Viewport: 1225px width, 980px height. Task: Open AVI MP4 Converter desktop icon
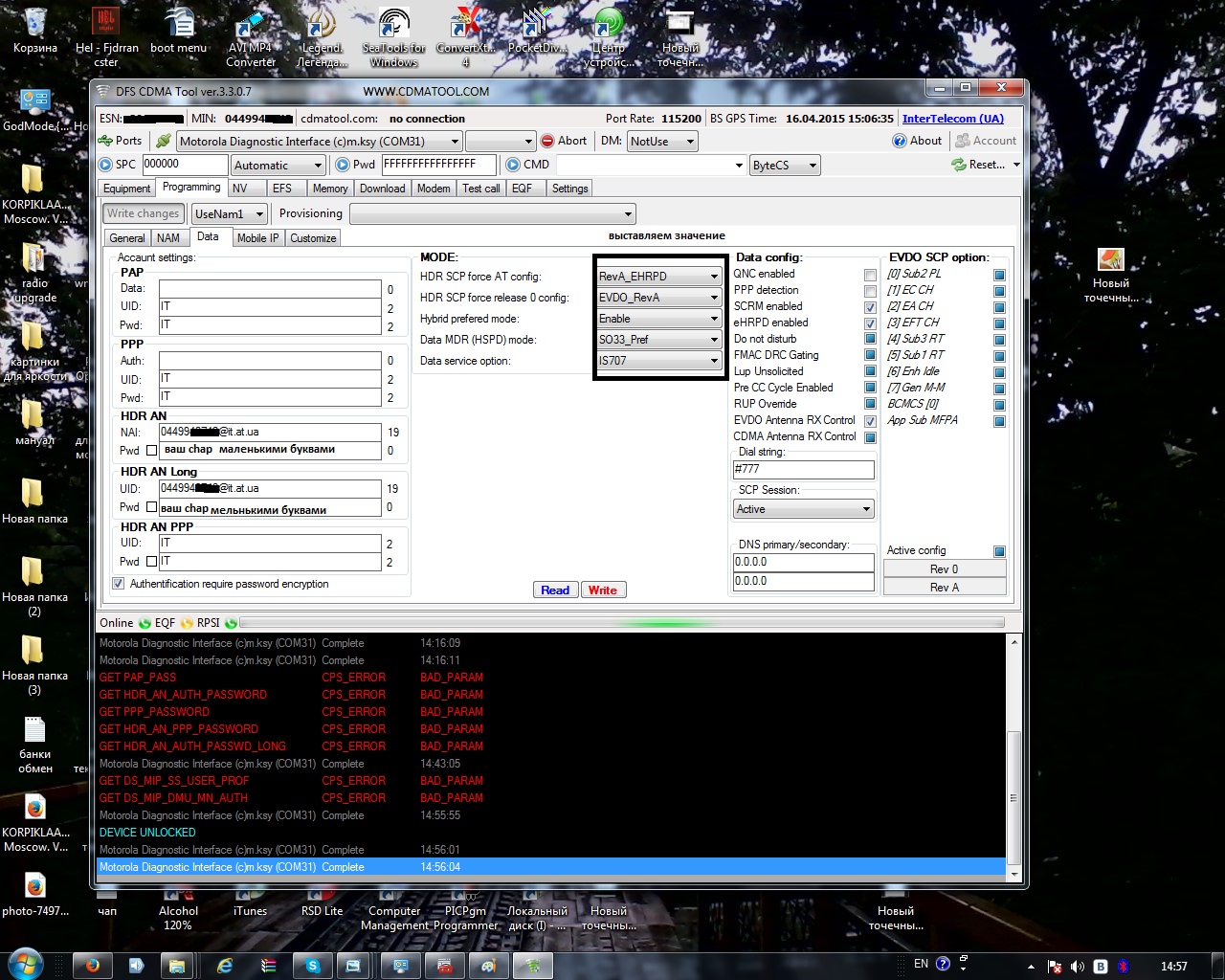pyautogui.click(x=251, y=36)
